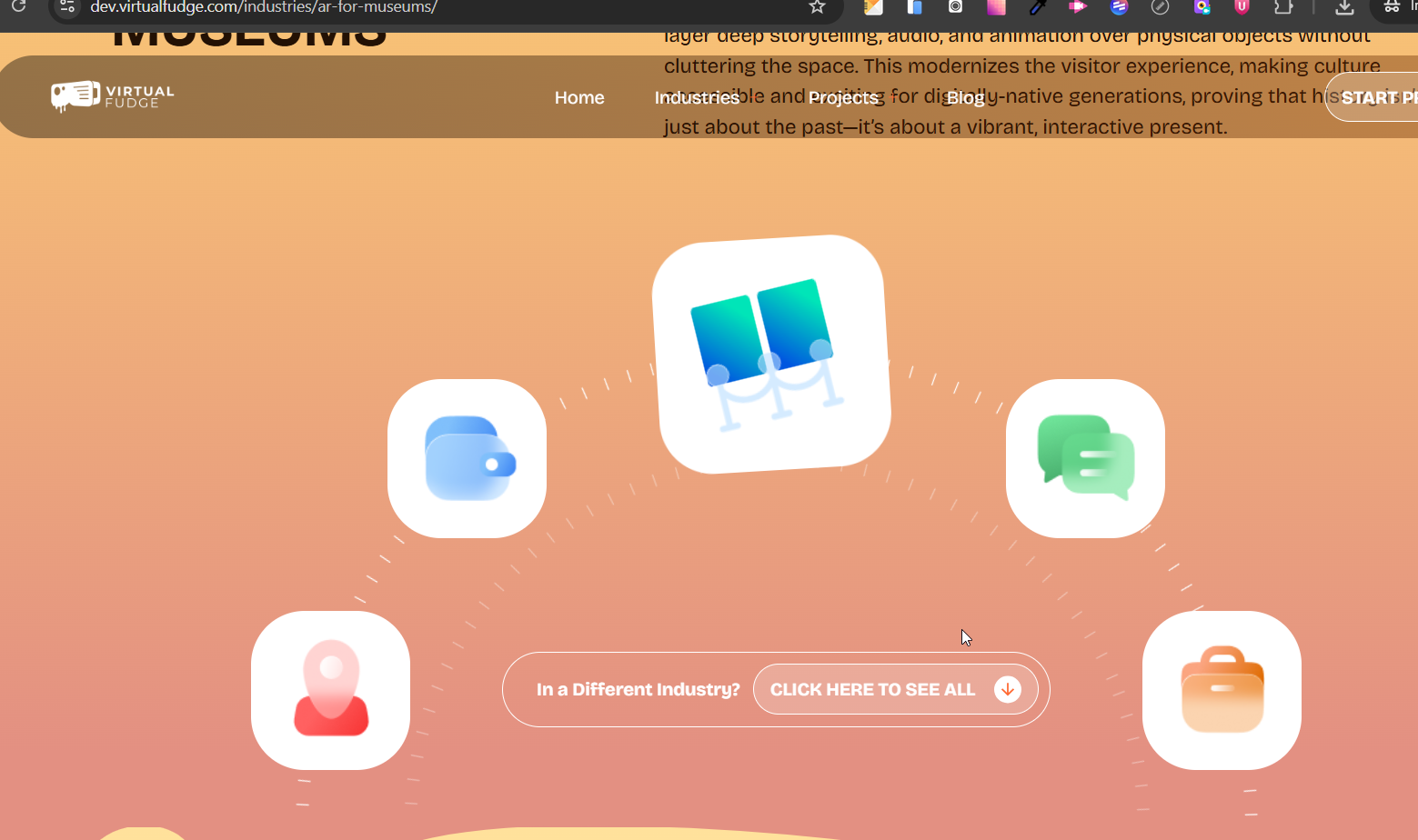Open the blue document extension icon
The height and width of the screenshot is (840, 1418).
(x=914, y=6)
